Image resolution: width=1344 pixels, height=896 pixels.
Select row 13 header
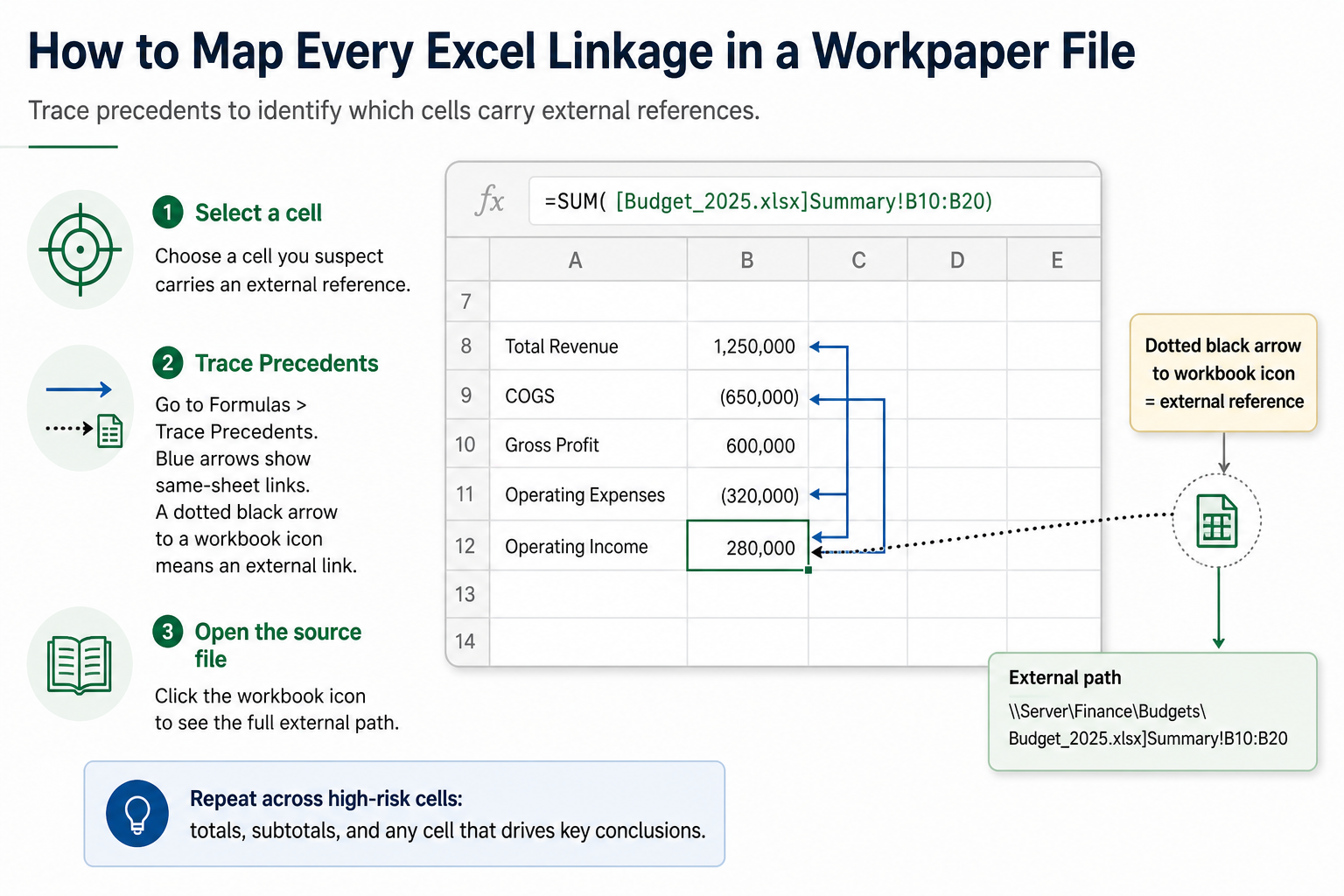[467, 594]
